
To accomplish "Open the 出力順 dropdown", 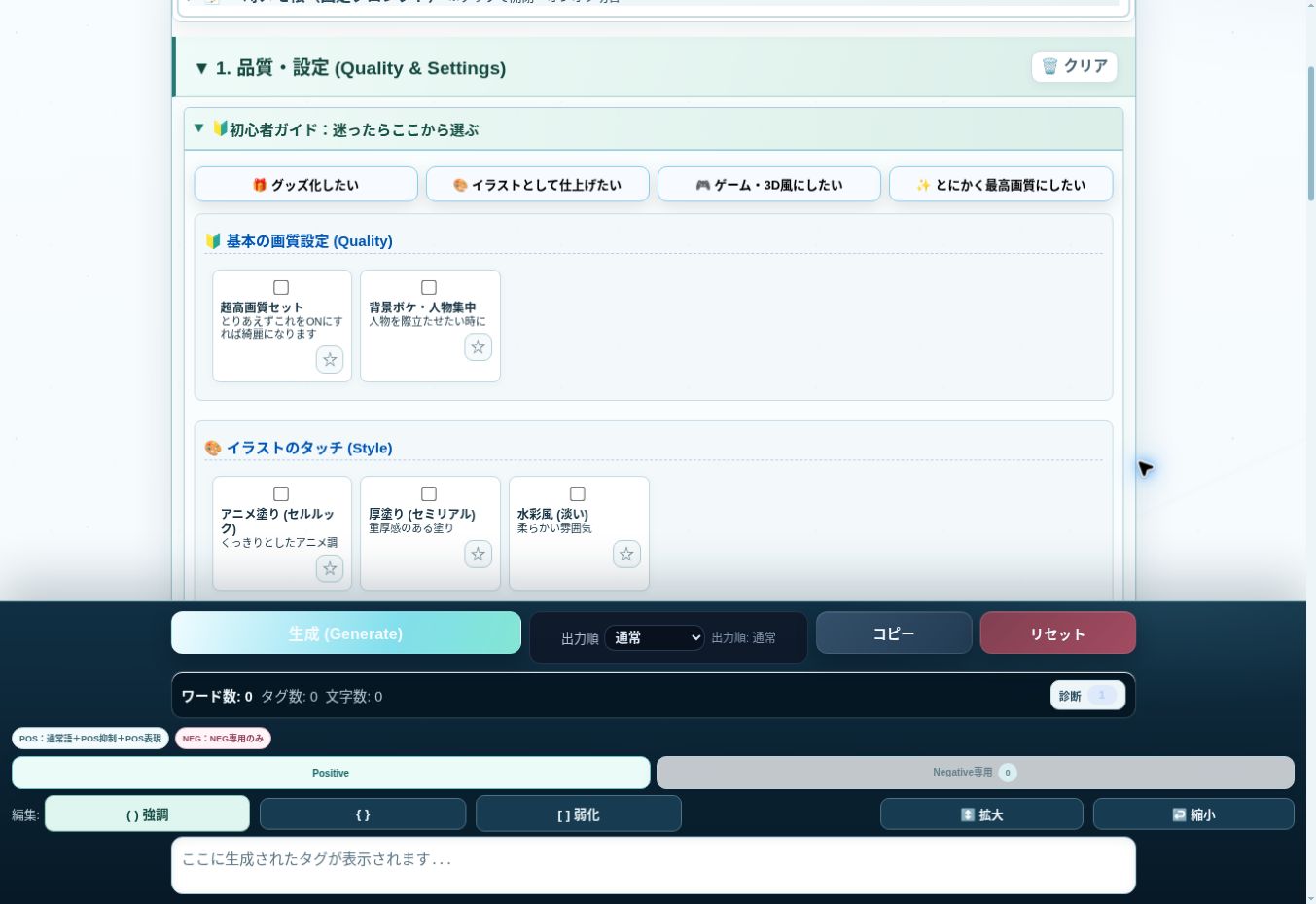I will (655, 637).
